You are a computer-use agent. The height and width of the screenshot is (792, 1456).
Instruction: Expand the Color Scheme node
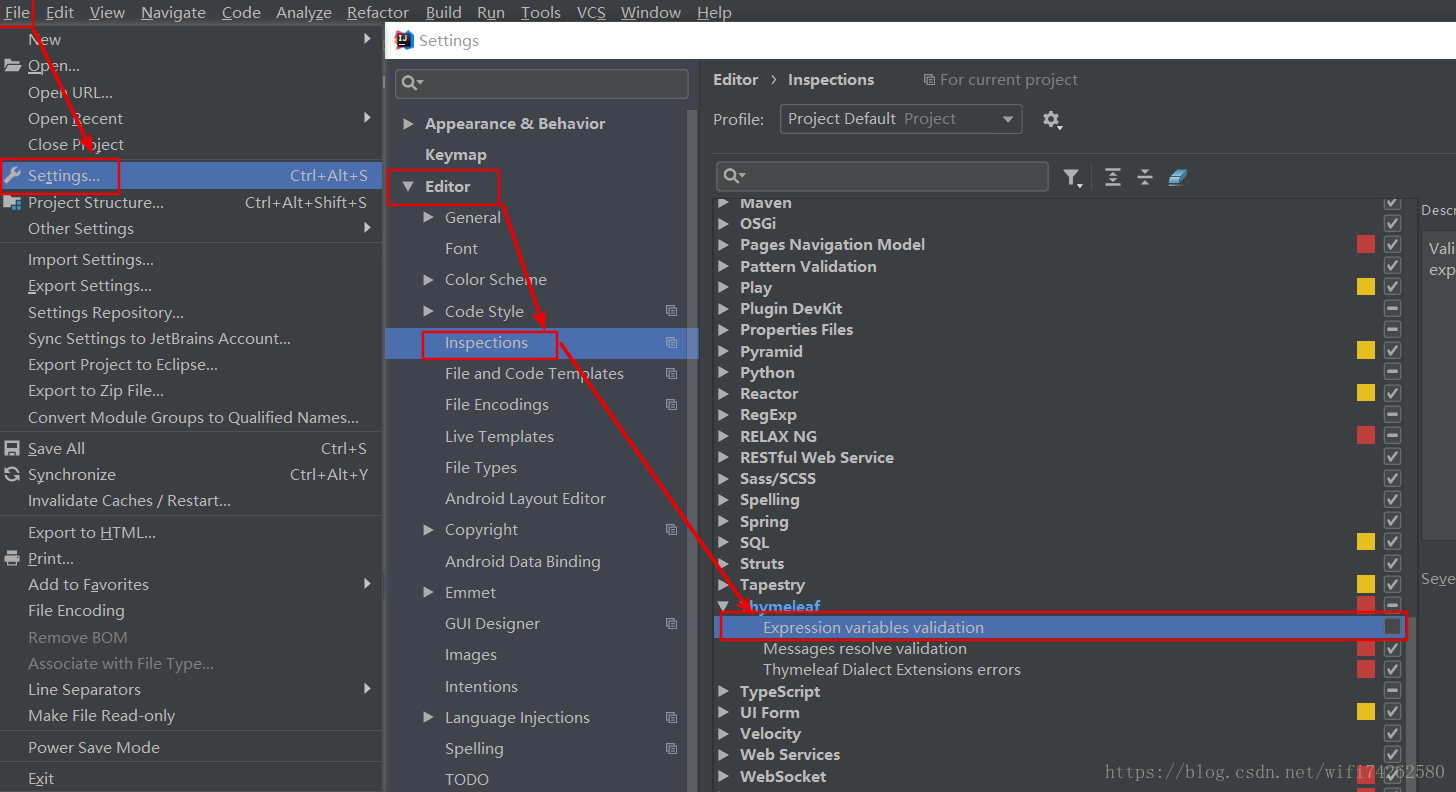pos(428,279)
